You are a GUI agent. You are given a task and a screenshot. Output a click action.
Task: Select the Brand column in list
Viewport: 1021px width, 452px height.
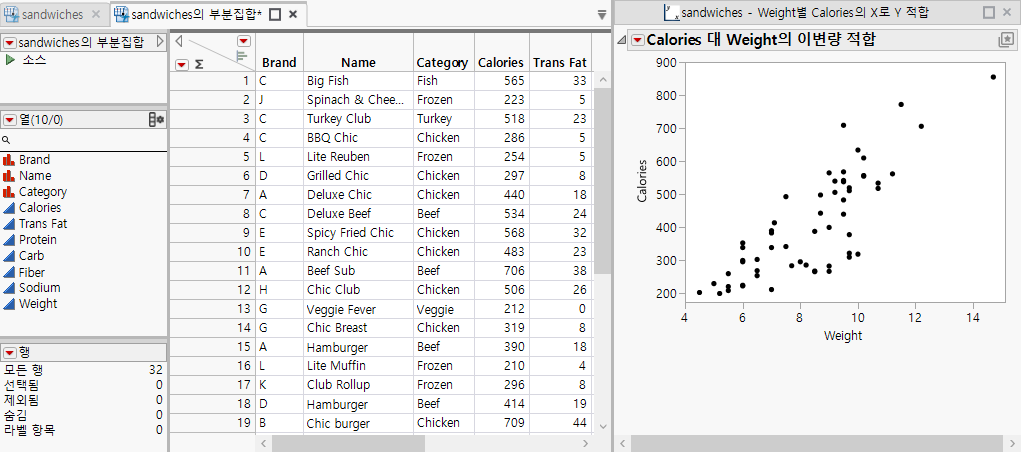point(34,160)
